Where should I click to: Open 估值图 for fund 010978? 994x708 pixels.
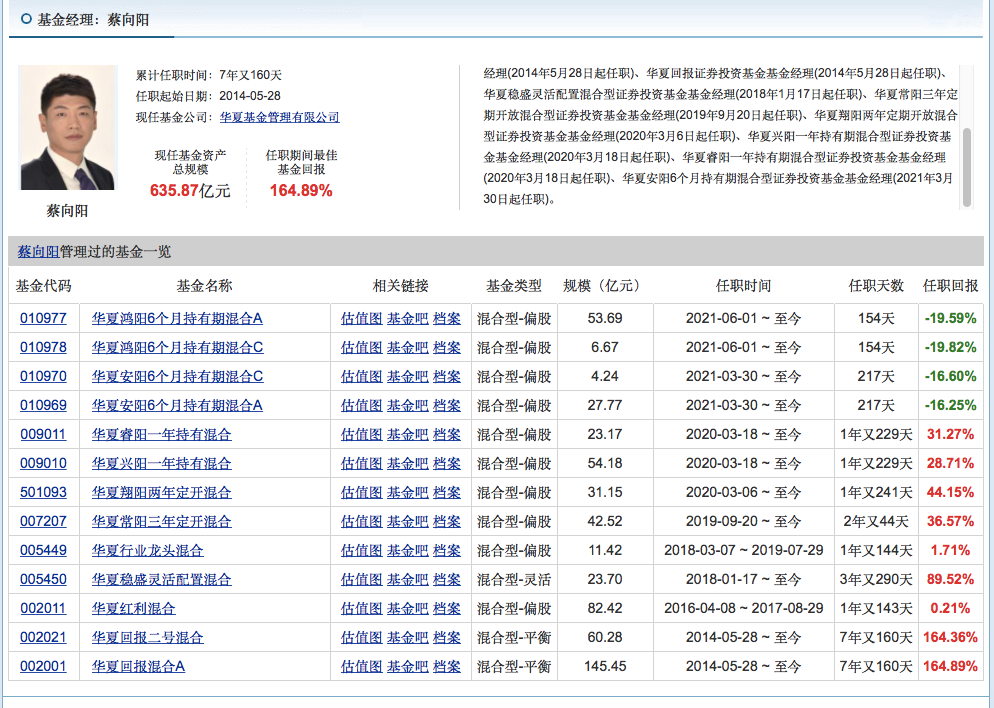pos(361,347)
